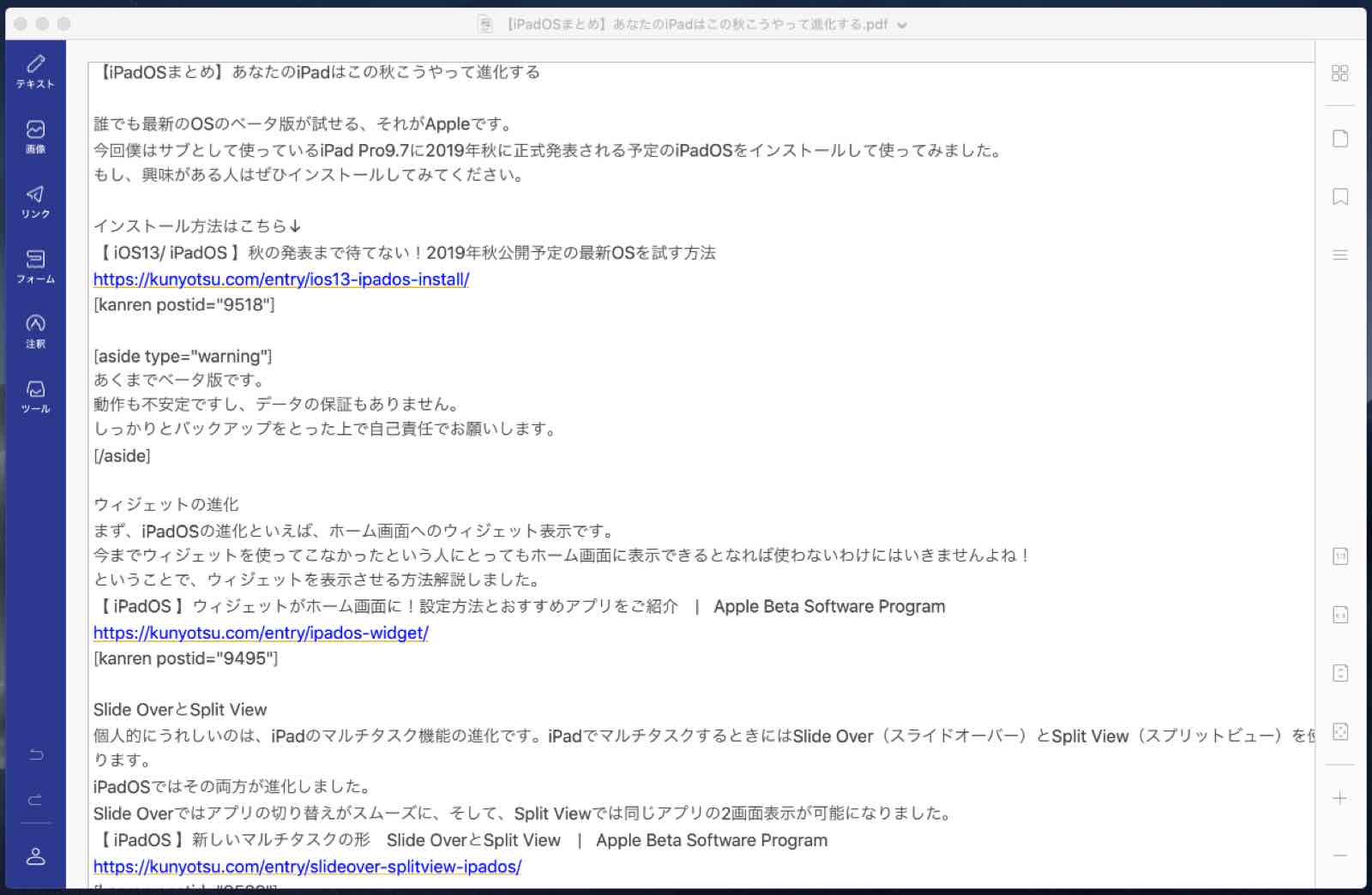
Task: Click the line starting 個人的にうれしいのは
Action: click(x=703, y=736)
